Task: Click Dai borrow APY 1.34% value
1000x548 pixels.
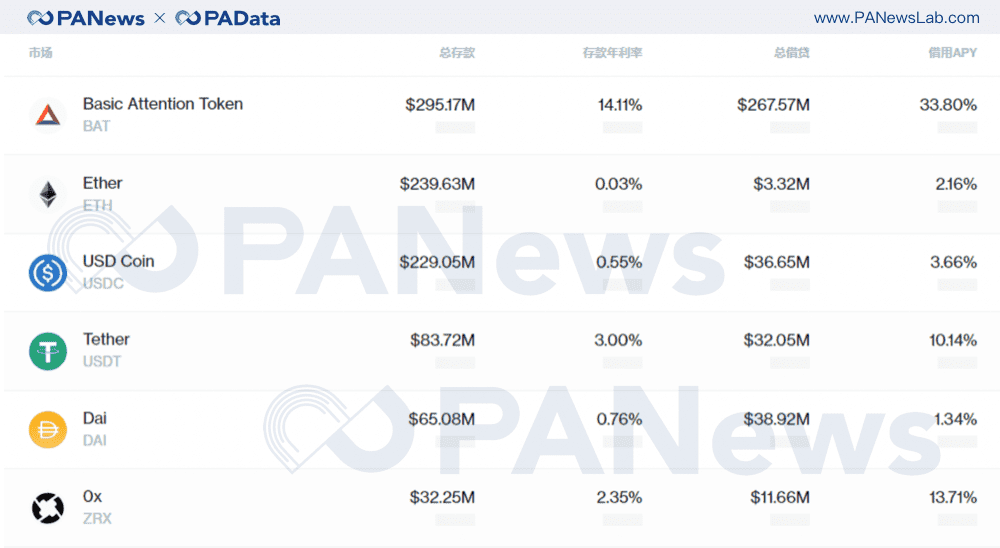Action: (955, 419)
